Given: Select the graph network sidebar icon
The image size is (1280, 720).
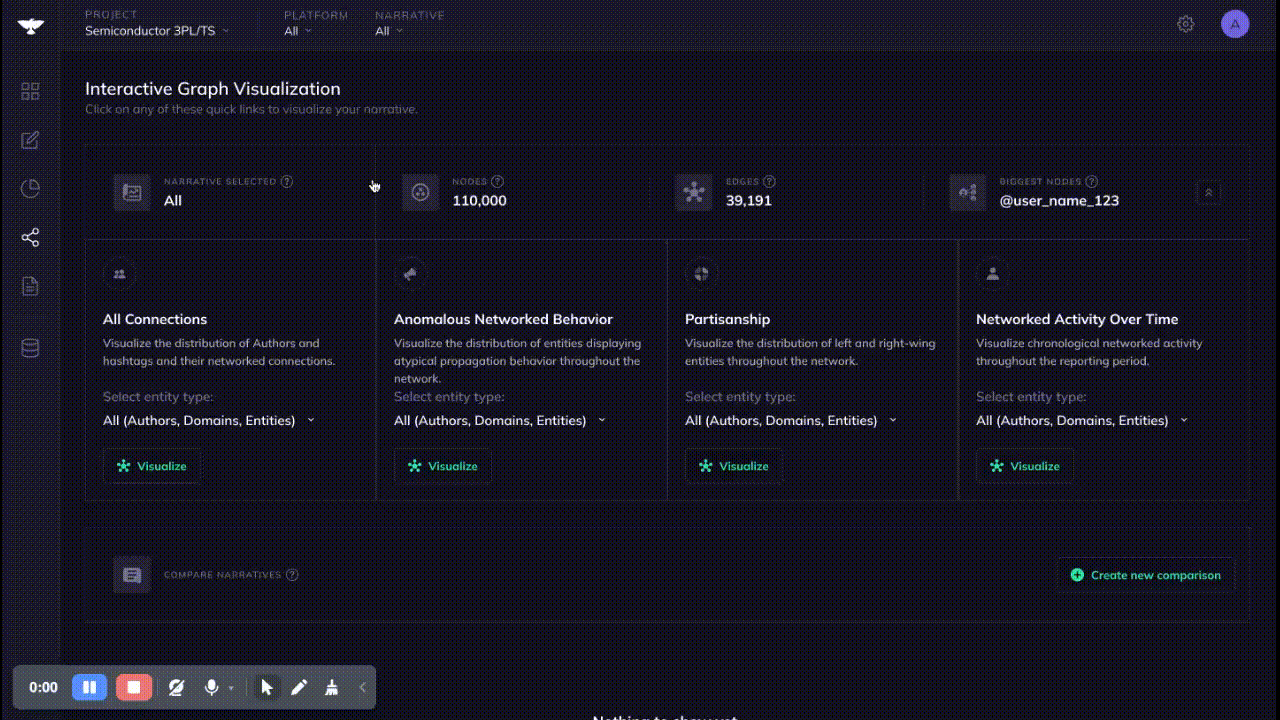Looking at the screenshot, I should pyautogui.click(x=30, y=238).
